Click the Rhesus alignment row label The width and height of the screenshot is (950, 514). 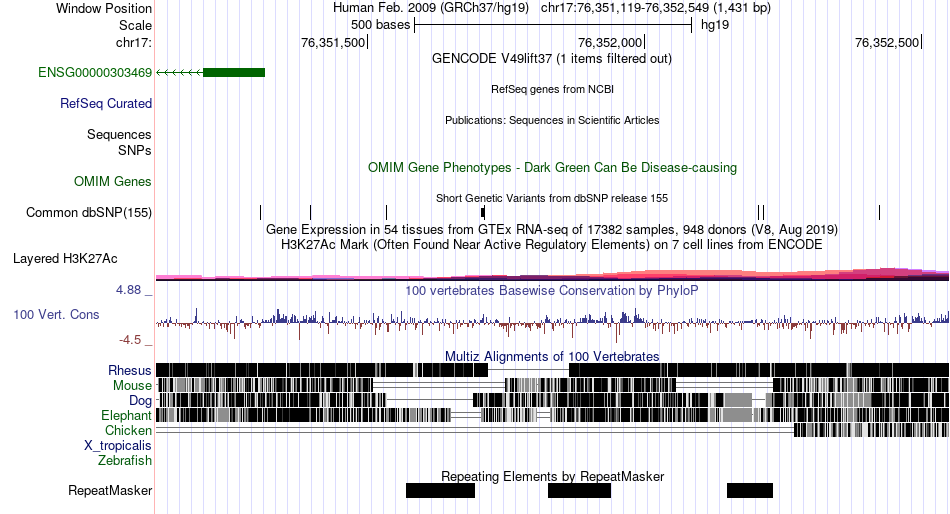(130, 370)
